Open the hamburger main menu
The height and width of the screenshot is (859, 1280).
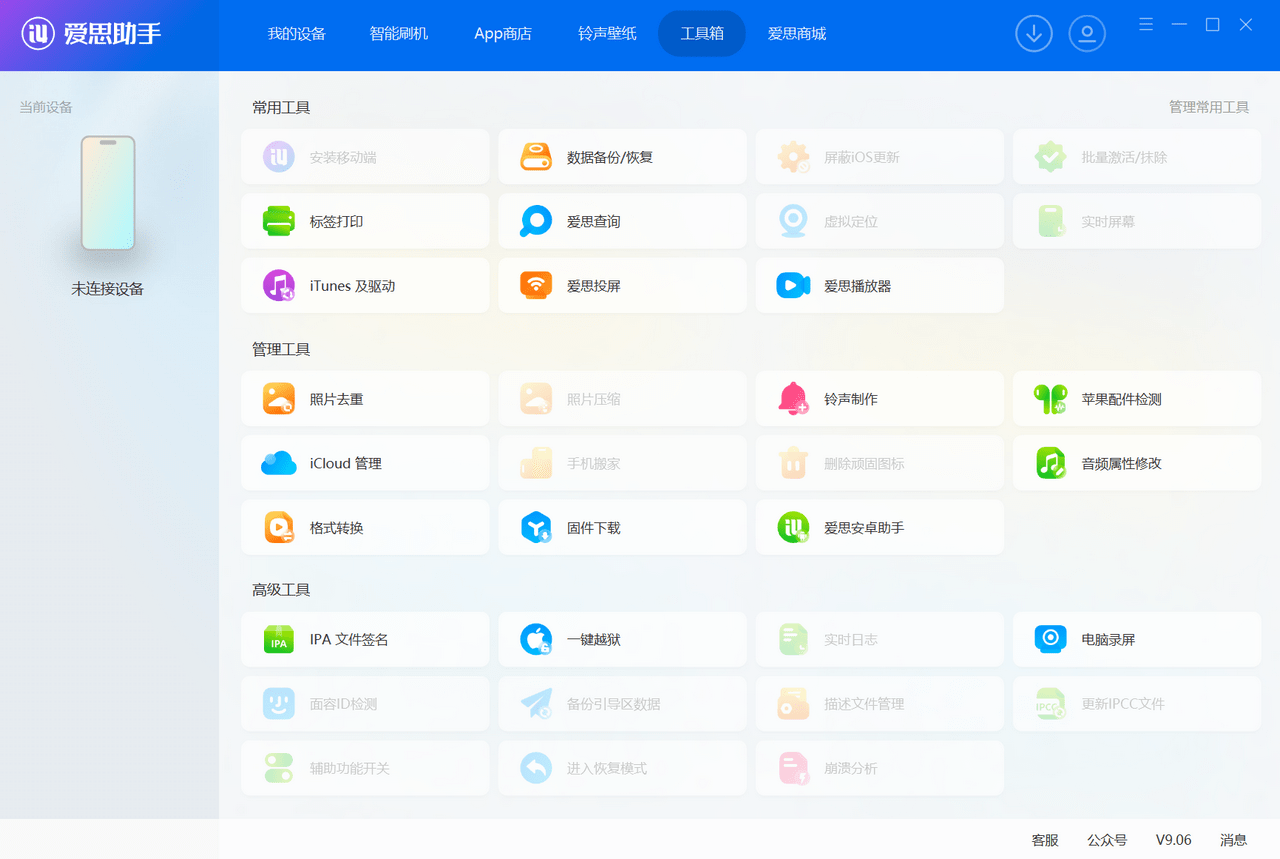click(x=1146, y=24)
